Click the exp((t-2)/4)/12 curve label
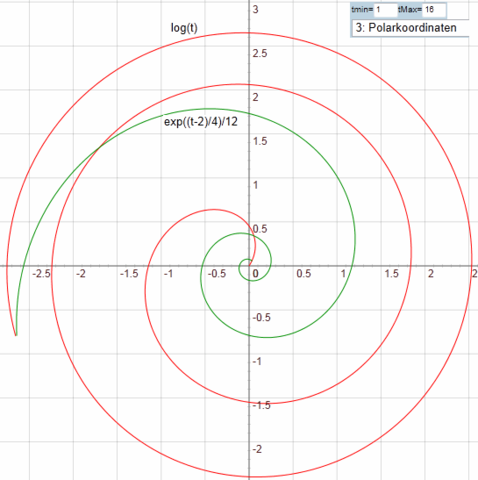478x480 pixels. (x=201, y=122)
